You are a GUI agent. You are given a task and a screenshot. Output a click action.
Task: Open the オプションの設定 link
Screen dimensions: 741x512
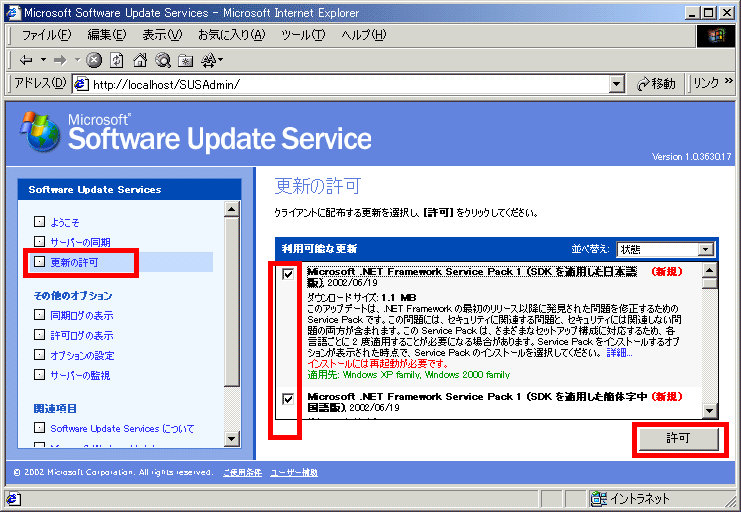point(82,355)
